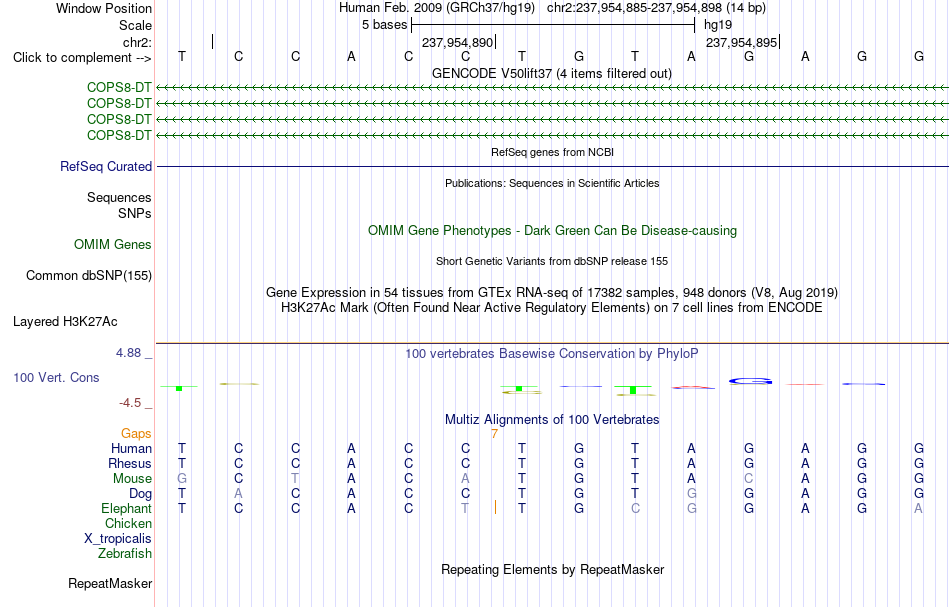Image resolution: width=950 pixels, height=607 pixels.
Task: Click the 'Window Position' track label
Action: coord(104,8)
